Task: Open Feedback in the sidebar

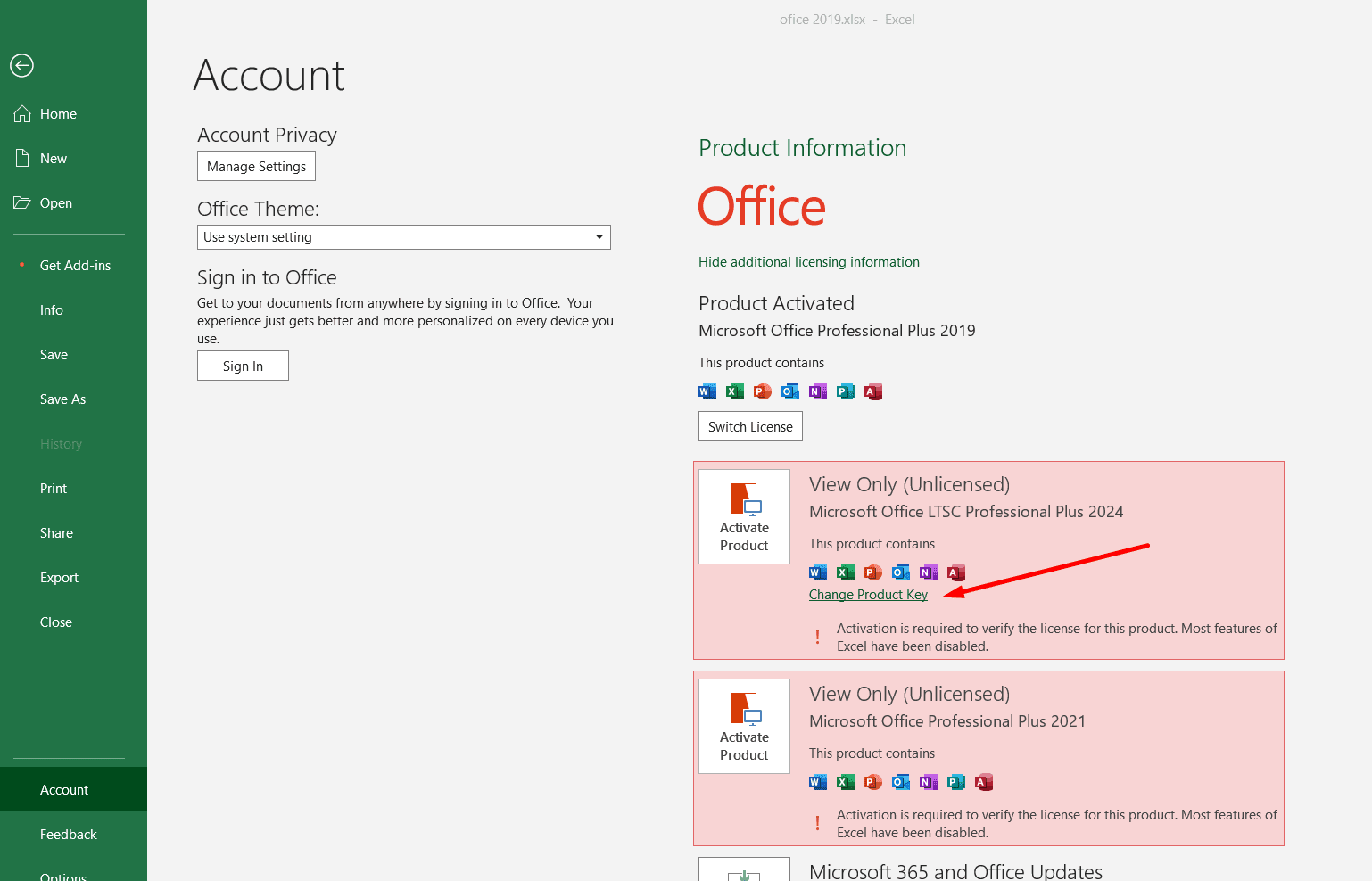Action: (x=68, y=835)
